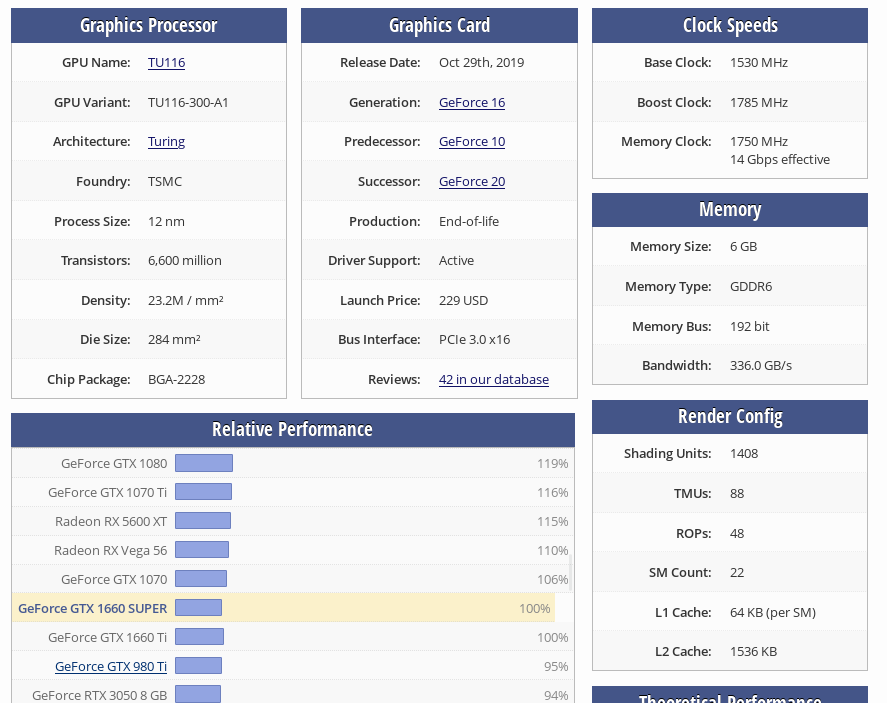Screen dimensions: 887x703
Task: Select the 192 bit memory bus value
Action: 750,326
